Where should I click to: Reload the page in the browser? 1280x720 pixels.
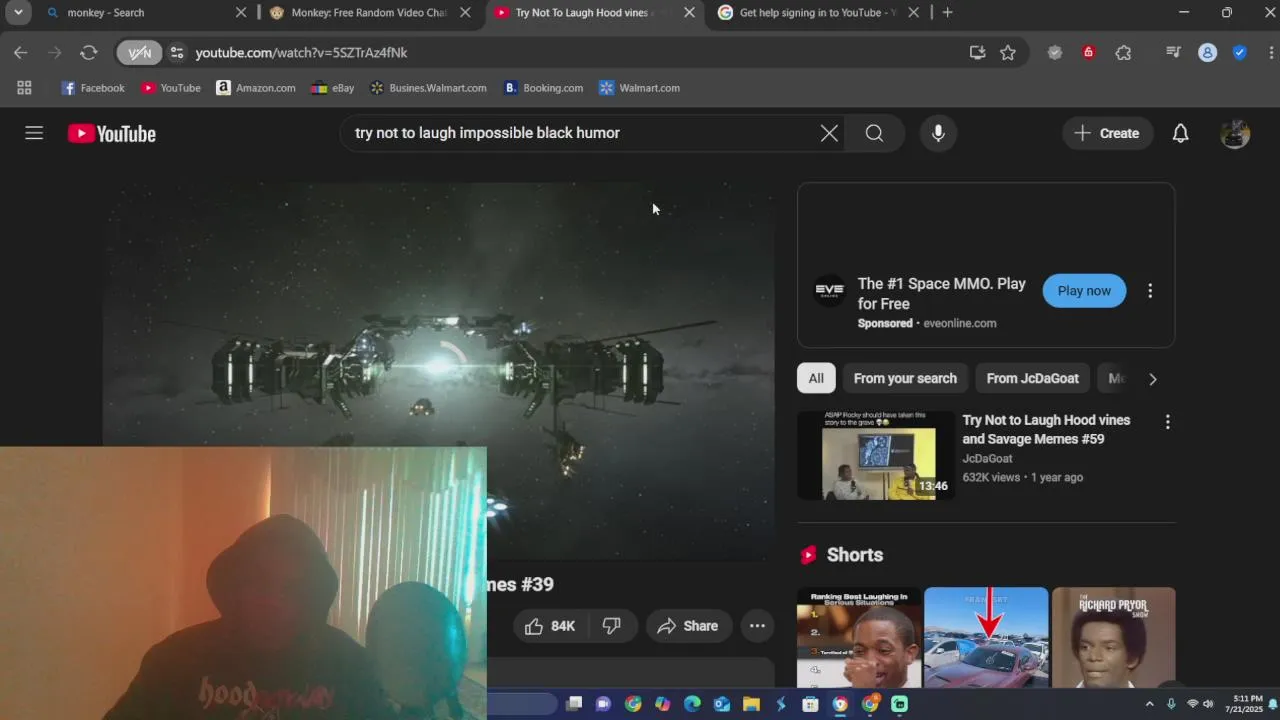pos(89,52)
